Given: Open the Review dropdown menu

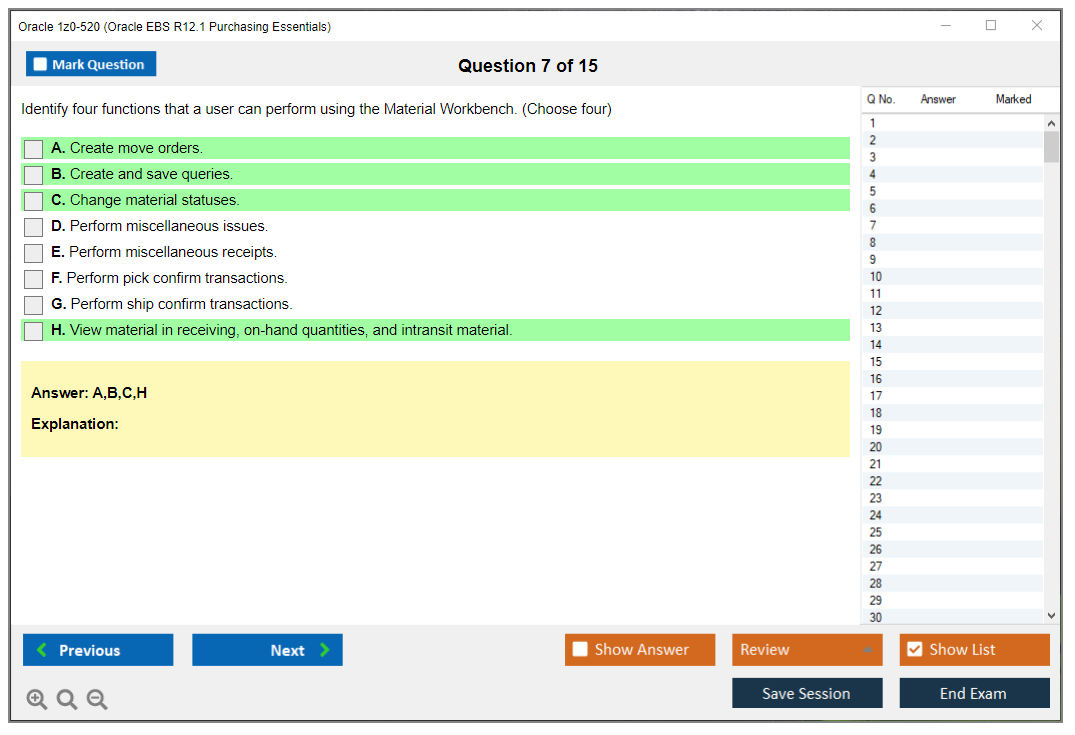Looking at the screenshot, I should coord(807,650).
